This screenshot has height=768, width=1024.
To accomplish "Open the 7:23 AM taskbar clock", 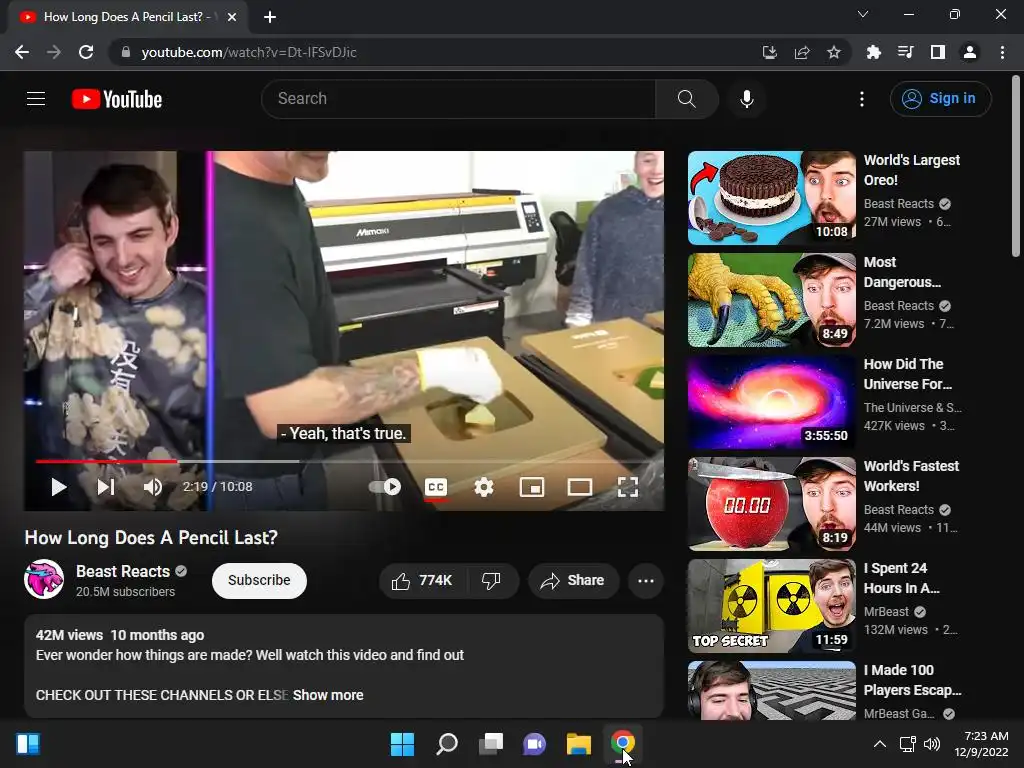I will [x=982, y=744].
